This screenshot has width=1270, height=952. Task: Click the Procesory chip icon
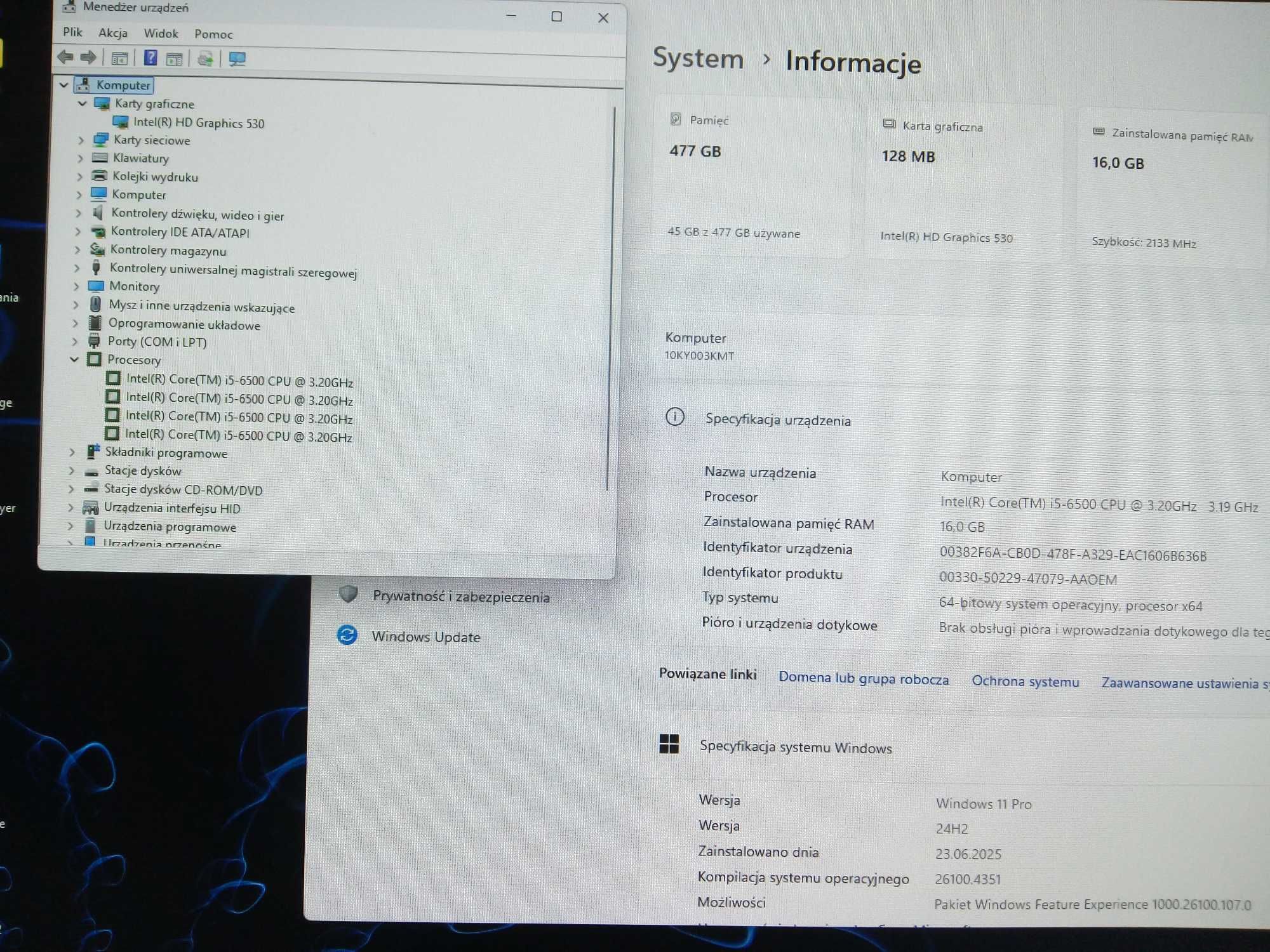pos(94,359)
